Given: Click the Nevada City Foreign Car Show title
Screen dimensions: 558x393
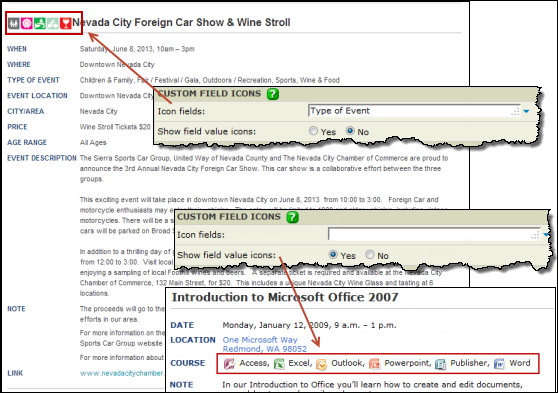Looking at the screenshot, I should [181, 22].
